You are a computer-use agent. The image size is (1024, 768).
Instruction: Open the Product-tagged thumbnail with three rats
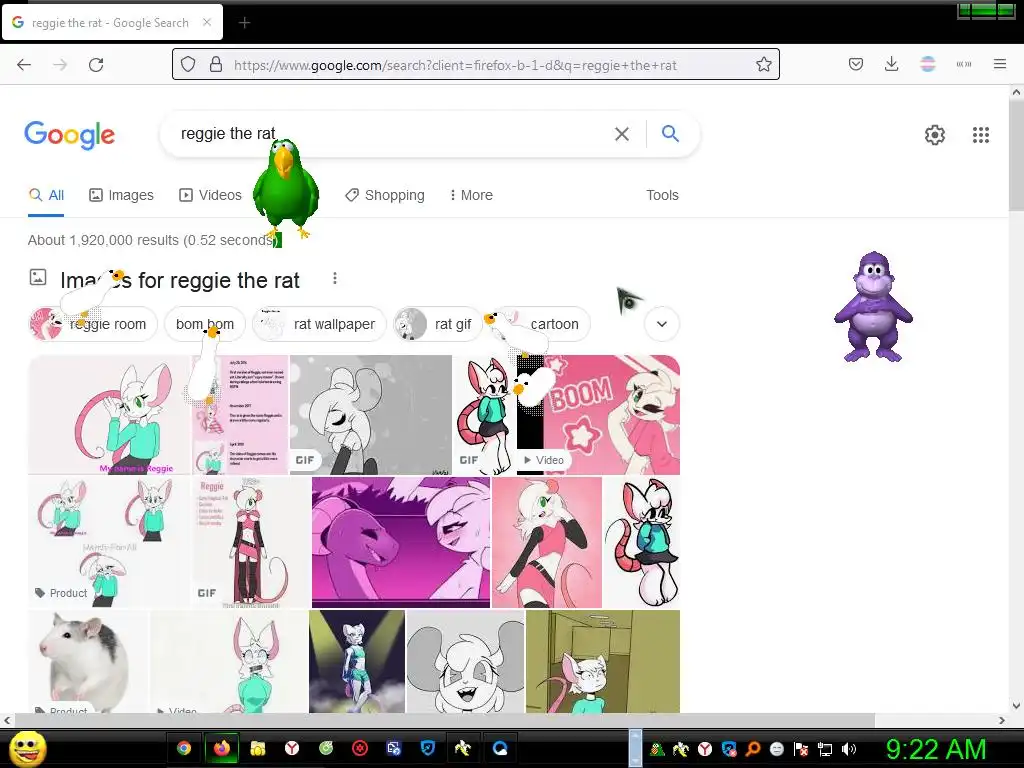109,542
